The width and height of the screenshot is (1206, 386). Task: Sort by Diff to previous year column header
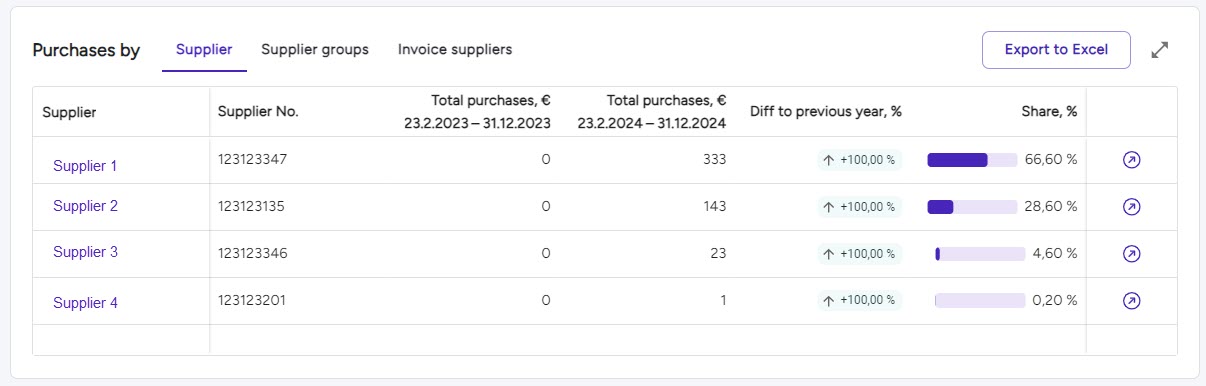pos(826,112)
